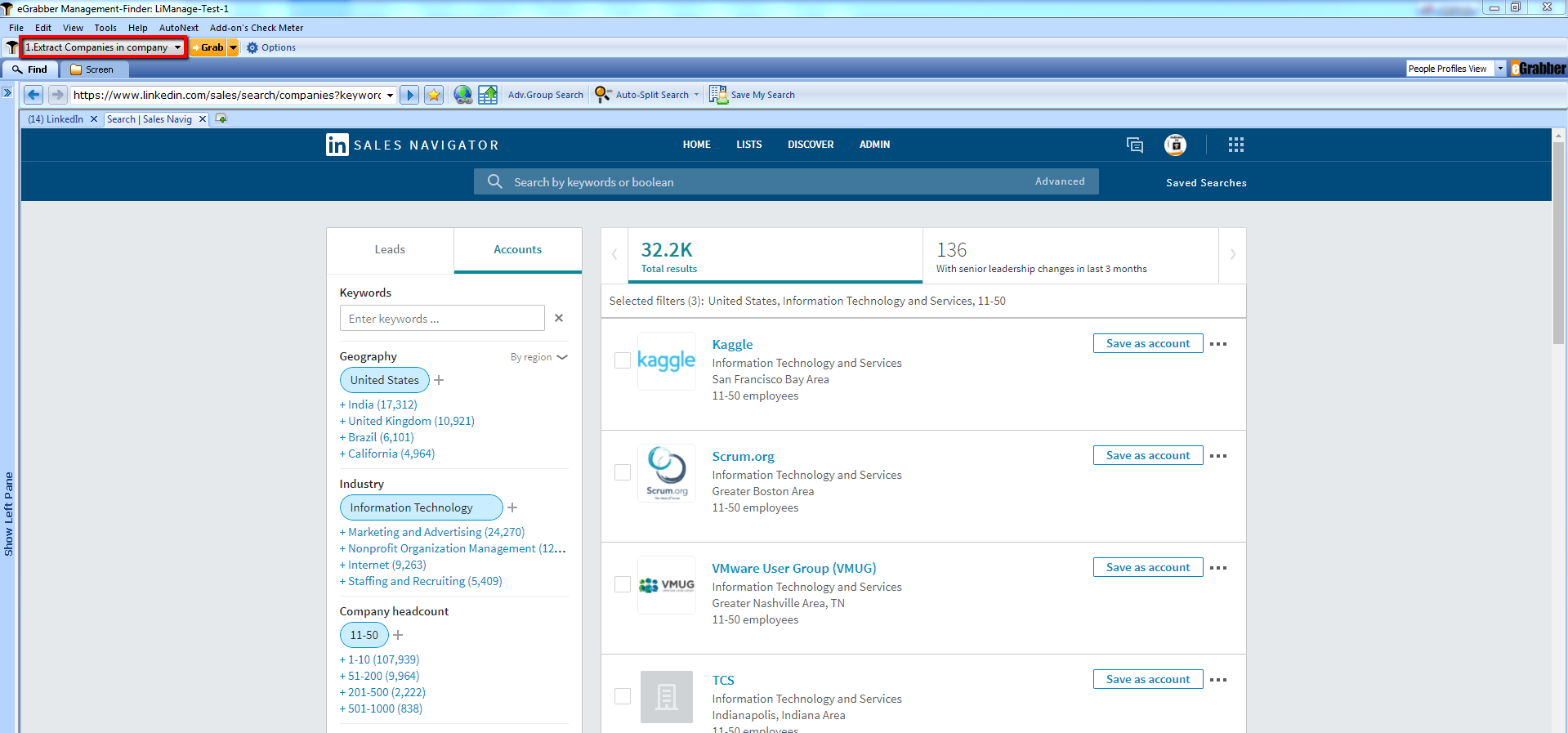The width and height of the screenshot is (1568, 733).
Task: Expand the By region selector
Action: click(x=539, y=357)
